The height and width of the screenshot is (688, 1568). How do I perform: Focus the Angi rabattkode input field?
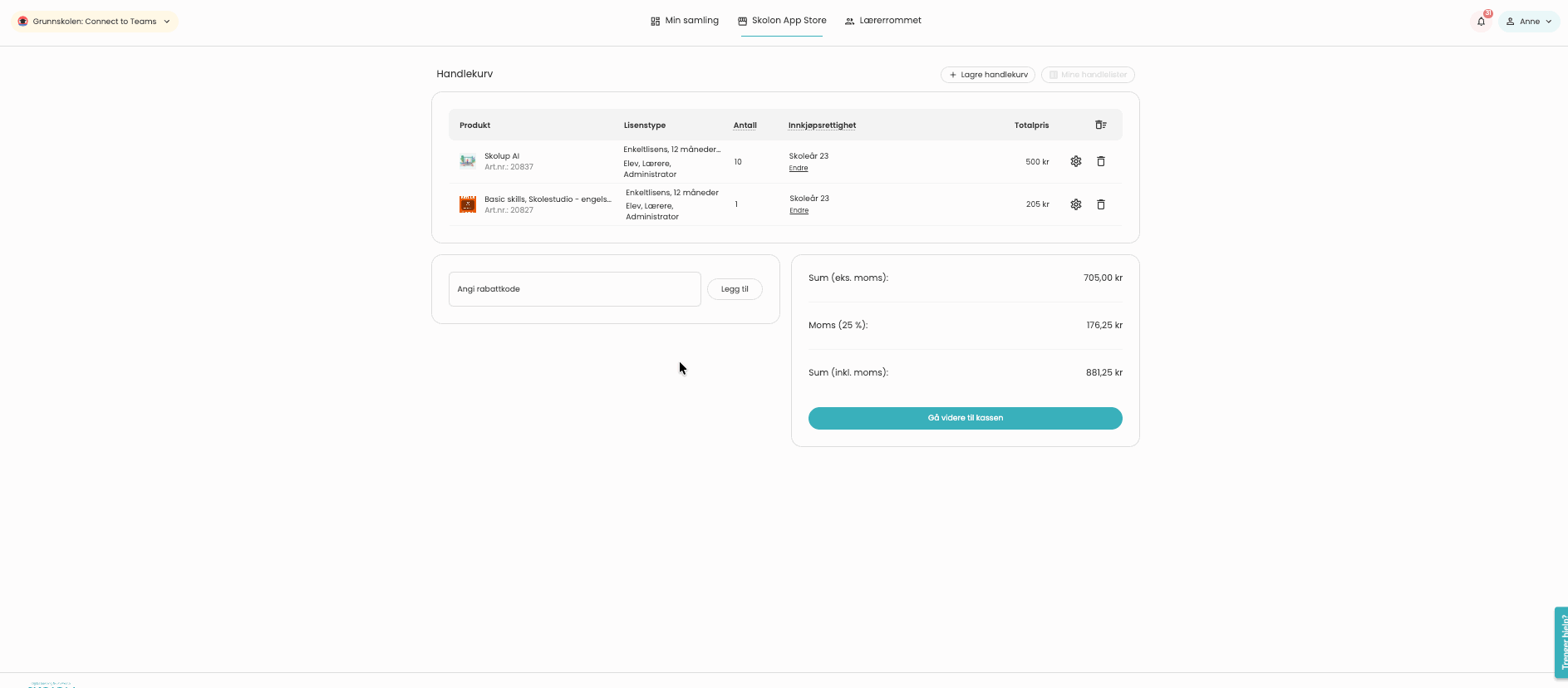[574, 289]
